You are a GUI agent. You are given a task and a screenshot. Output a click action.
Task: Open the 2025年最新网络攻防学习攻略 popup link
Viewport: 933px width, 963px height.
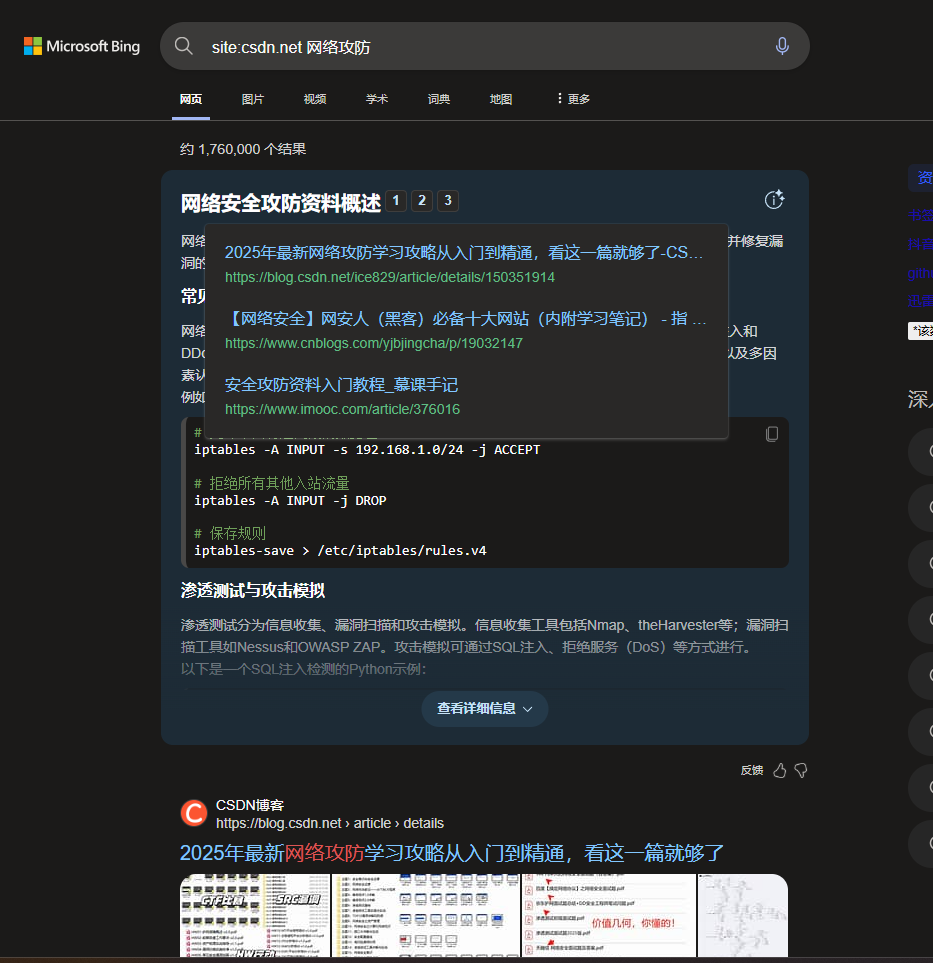pyautogui.click(x=464, y=252)
